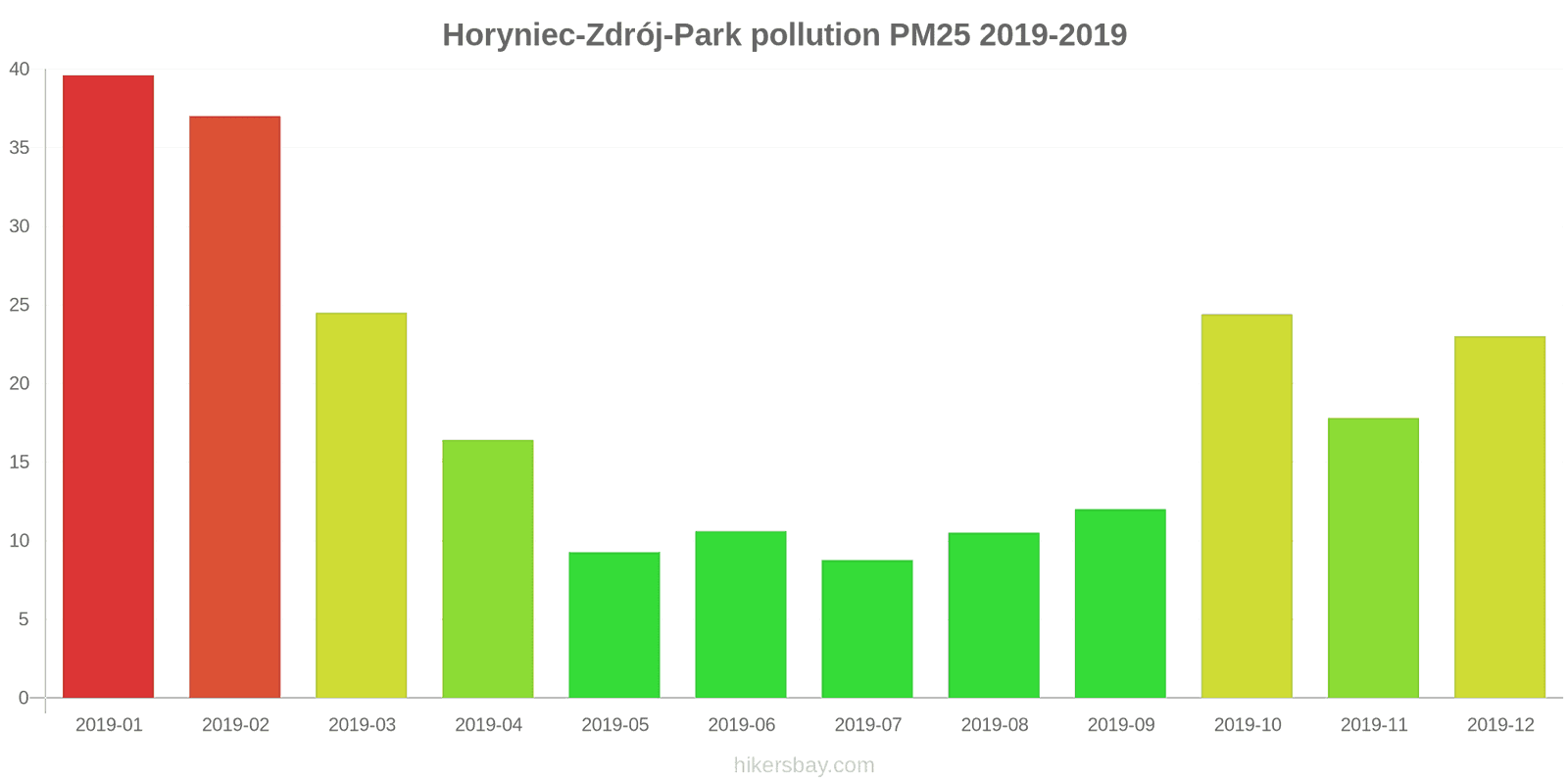Select the 2019-08 green bar
1568x784 pixels.
click(993, 615)
